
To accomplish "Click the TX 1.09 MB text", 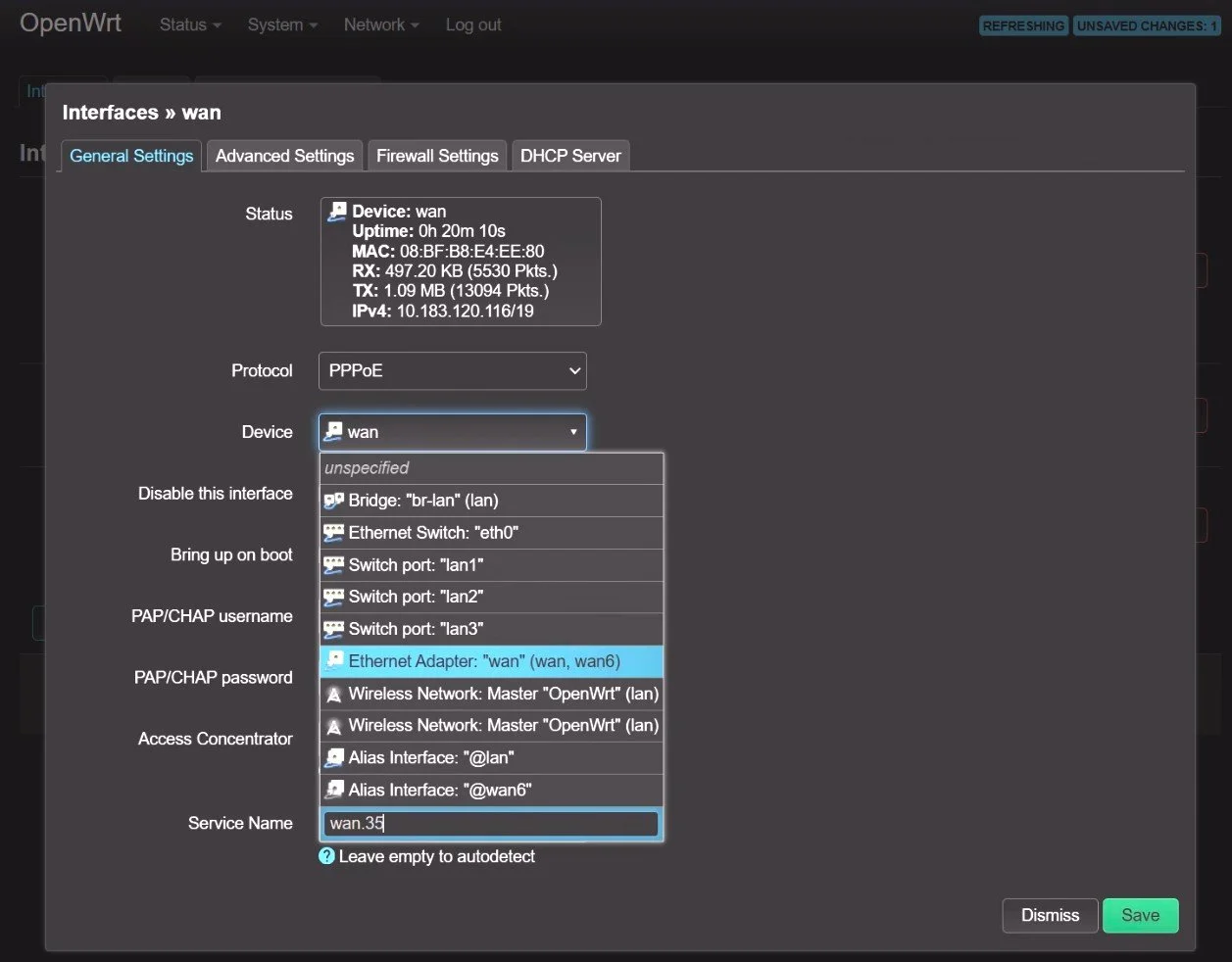I will coord(451,290).
